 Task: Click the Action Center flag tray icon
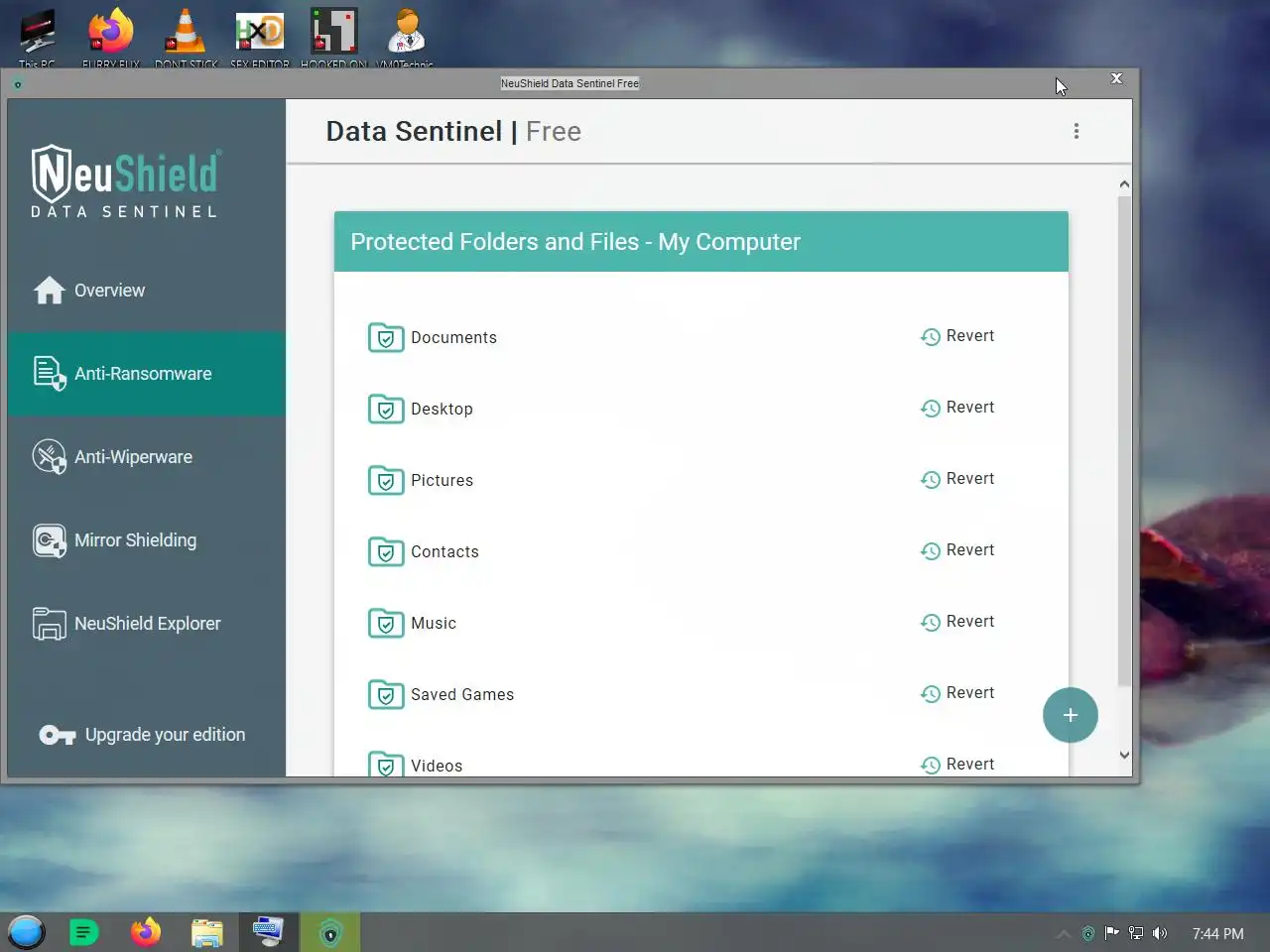click(1112, 933)
